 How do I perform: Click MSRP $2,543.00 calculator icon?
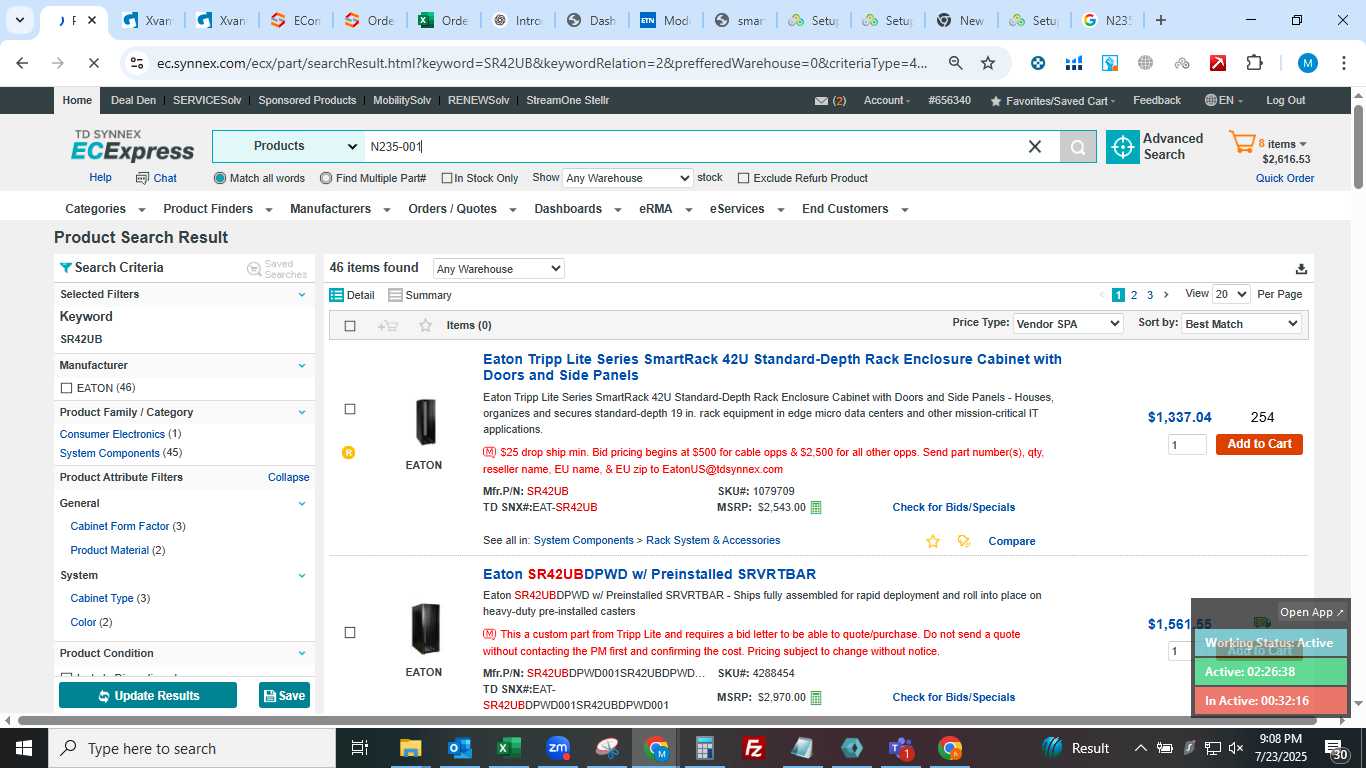[815, 507]
